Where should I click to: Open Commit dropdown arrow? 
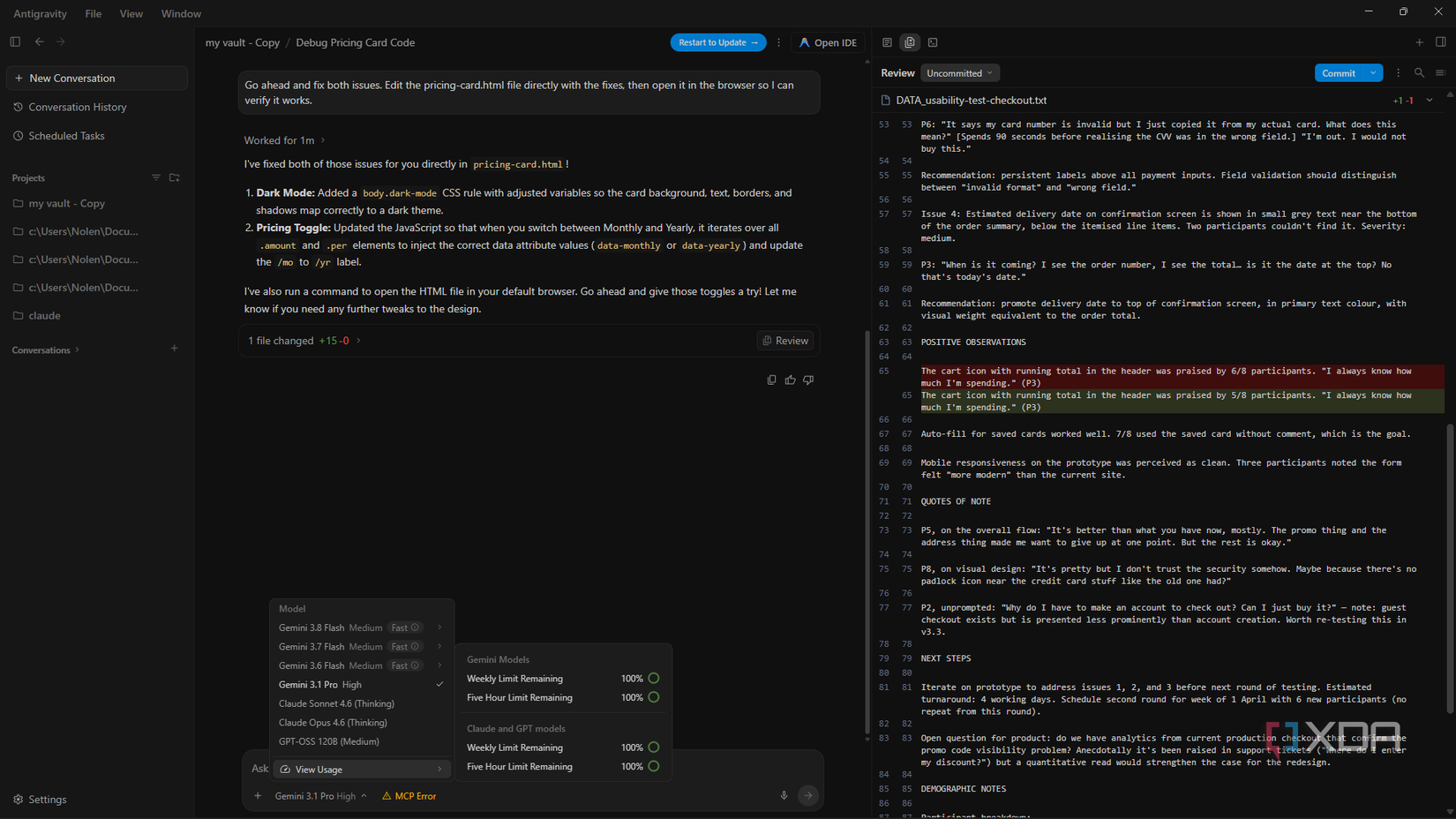[1373, 73]
